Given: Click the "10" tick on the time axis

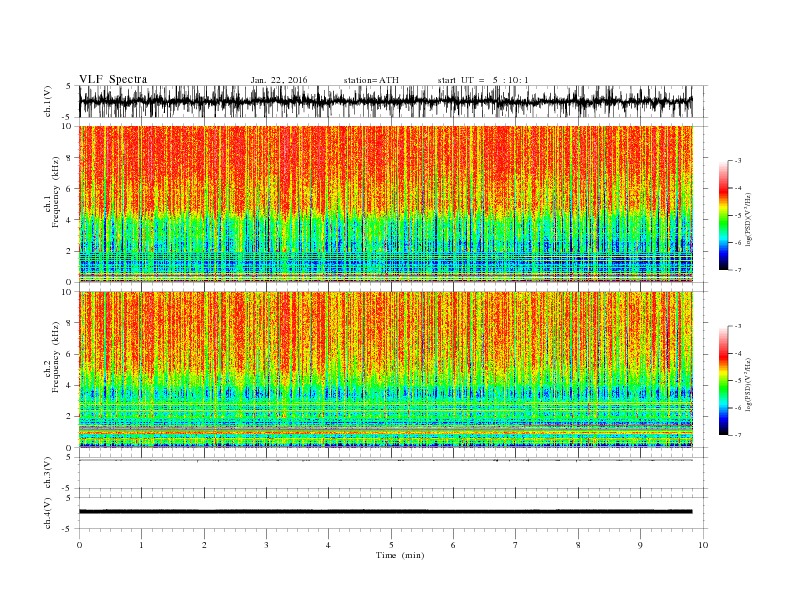Looking at the screenshot, I should coord(703,545).
